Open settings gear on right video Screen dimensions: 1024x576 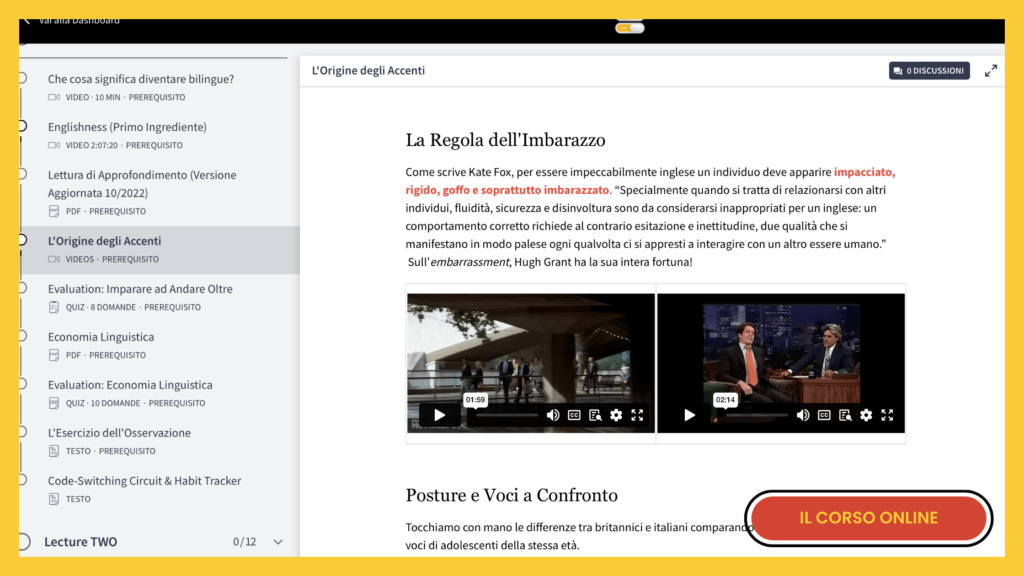click(x=866, y=415)
